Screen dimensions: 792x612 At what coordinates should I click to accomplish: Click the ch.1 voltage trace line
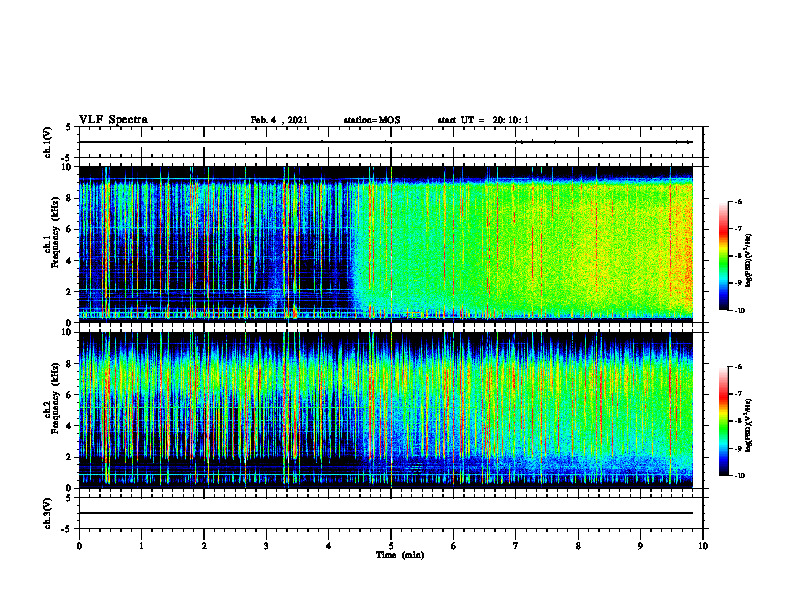tap(386, 142)
